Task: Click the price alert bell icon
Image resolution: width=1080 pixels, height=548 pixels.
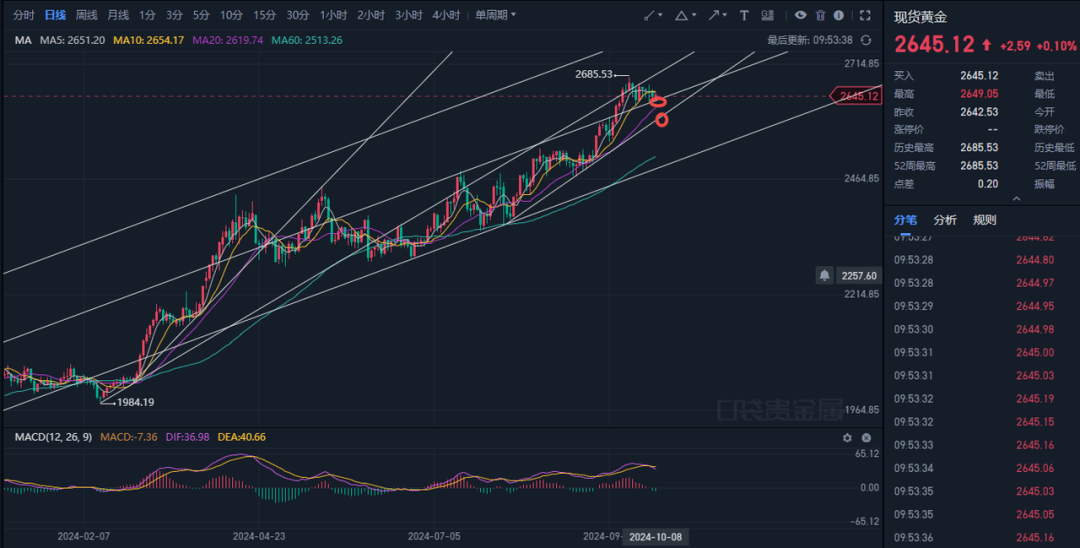Action: click(x=825, y=275)
